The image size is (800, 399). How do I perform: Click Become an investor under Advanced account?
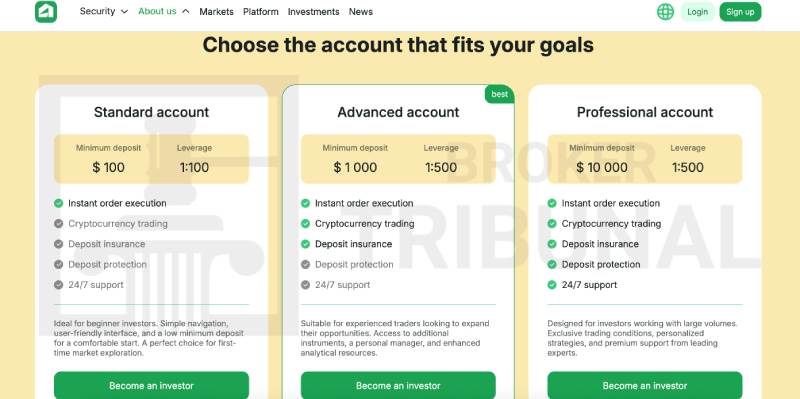(x=398, y=386)
